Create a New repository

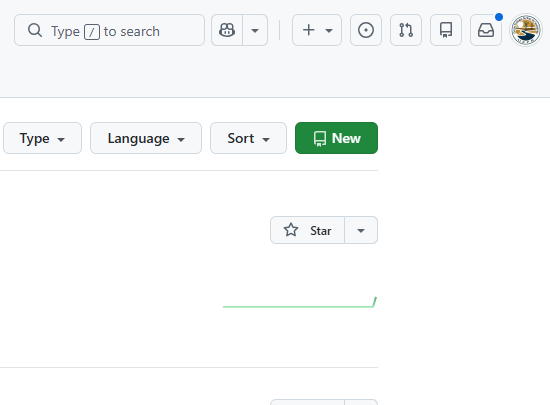[x=336, y=138]
